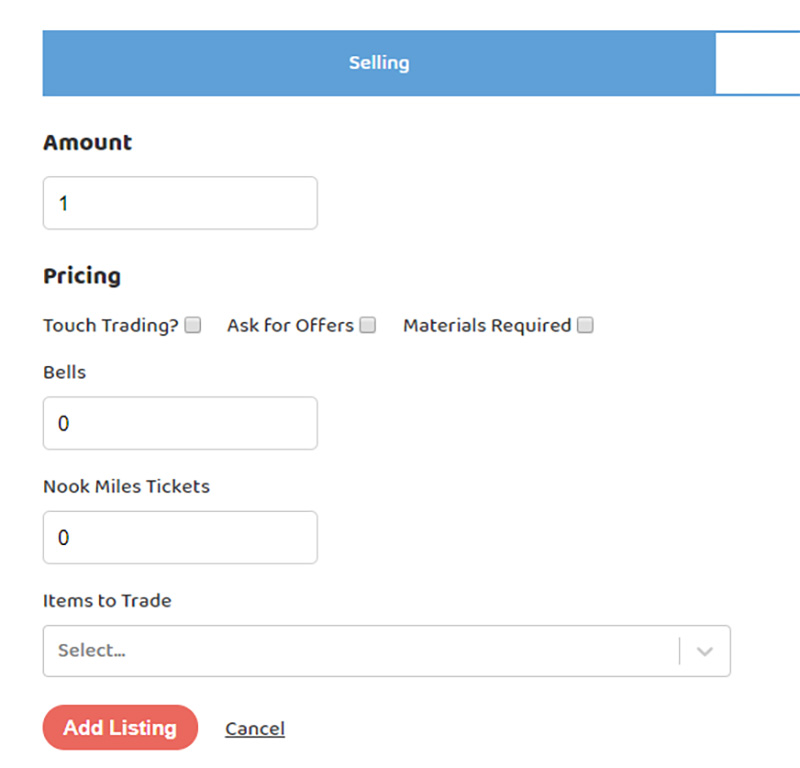The image size is (800, 768).
Task: Click the Items to Trade label
Action: point(107,600)
